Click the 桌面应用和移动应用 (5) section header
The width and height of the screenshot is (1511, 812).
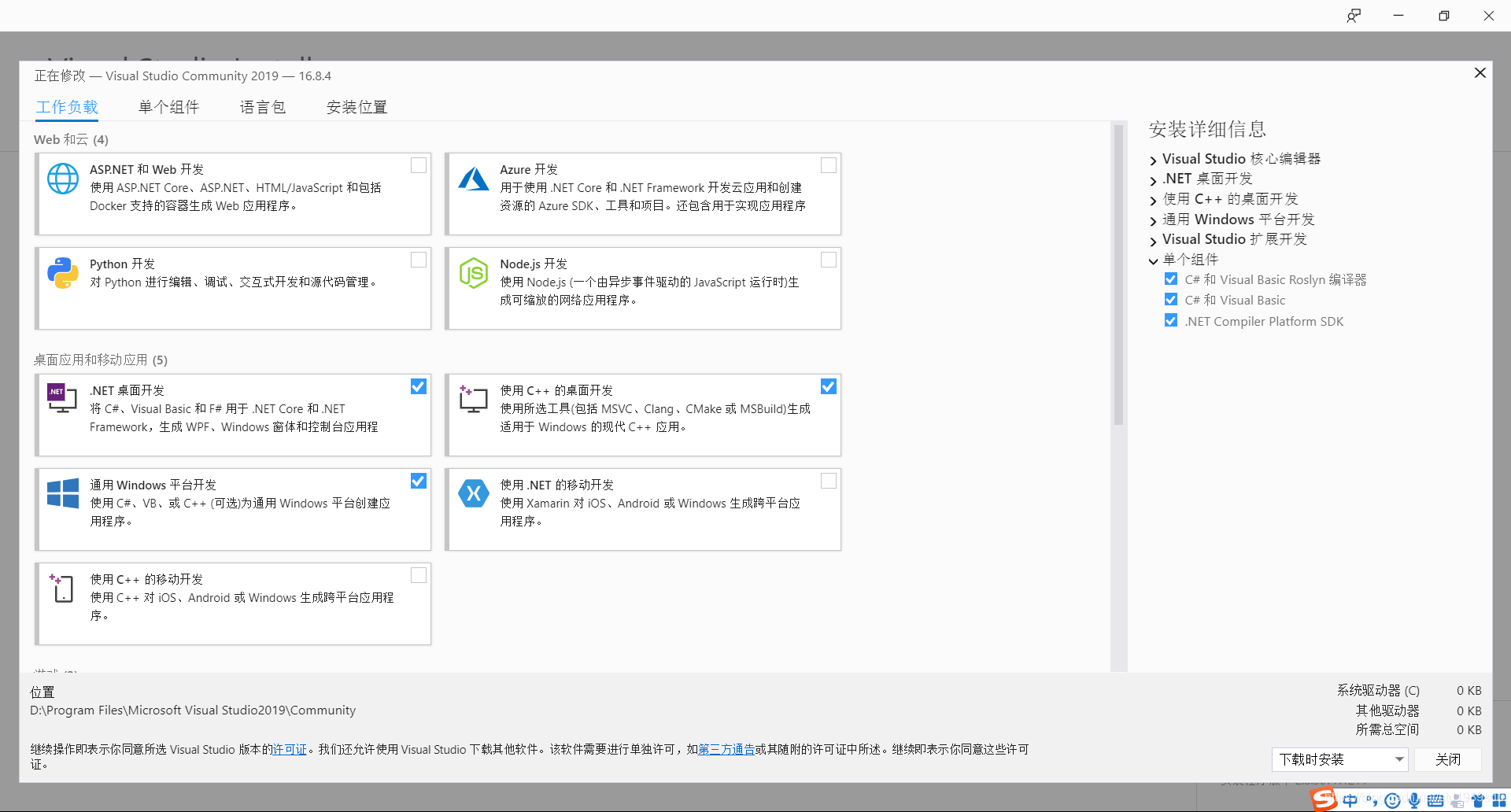tap(101, 360)
